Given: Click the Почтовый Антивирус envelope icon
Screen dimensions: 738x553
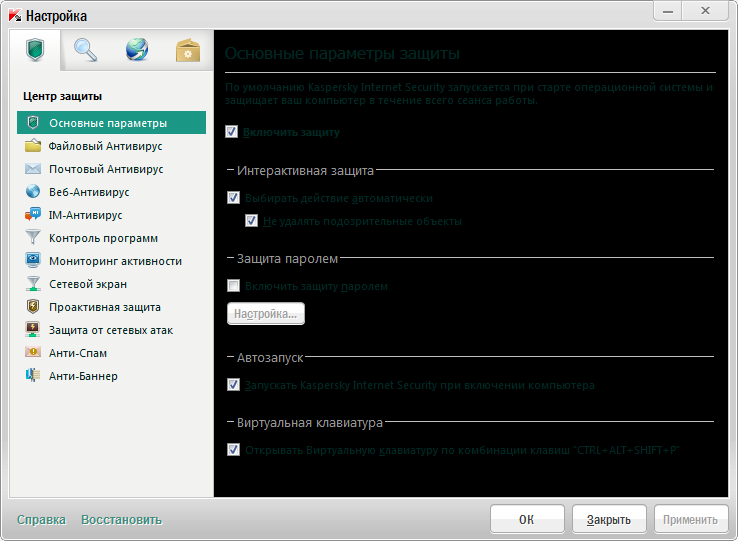Looking at the screenshot, I should click(32, 168).
